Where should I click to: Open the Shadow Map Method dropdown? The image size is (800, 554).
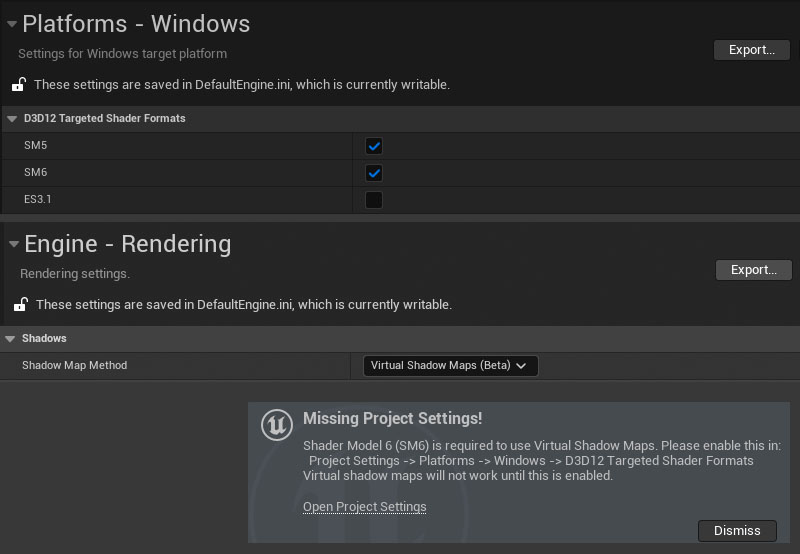coord(451,366)
